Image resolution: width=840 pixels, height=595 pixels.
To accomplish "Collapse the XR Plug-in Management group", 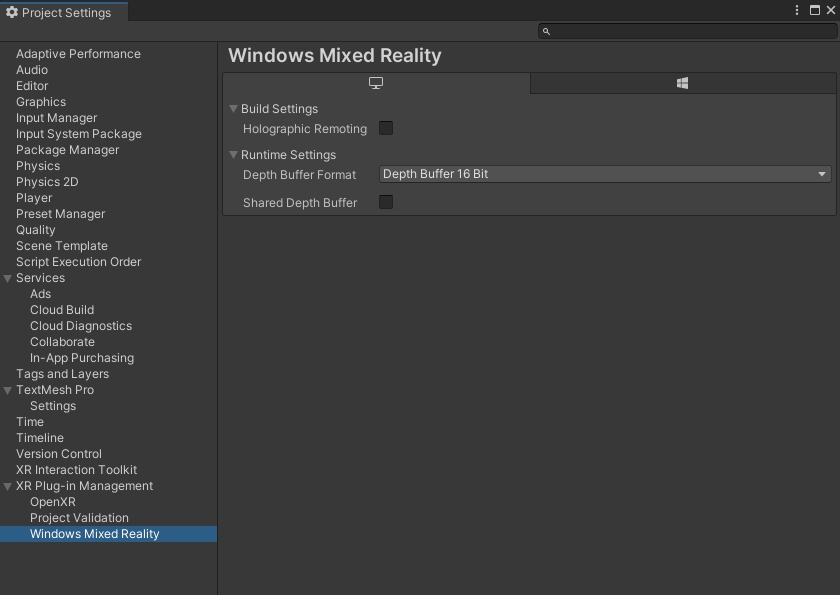I will tap(8, 486).
